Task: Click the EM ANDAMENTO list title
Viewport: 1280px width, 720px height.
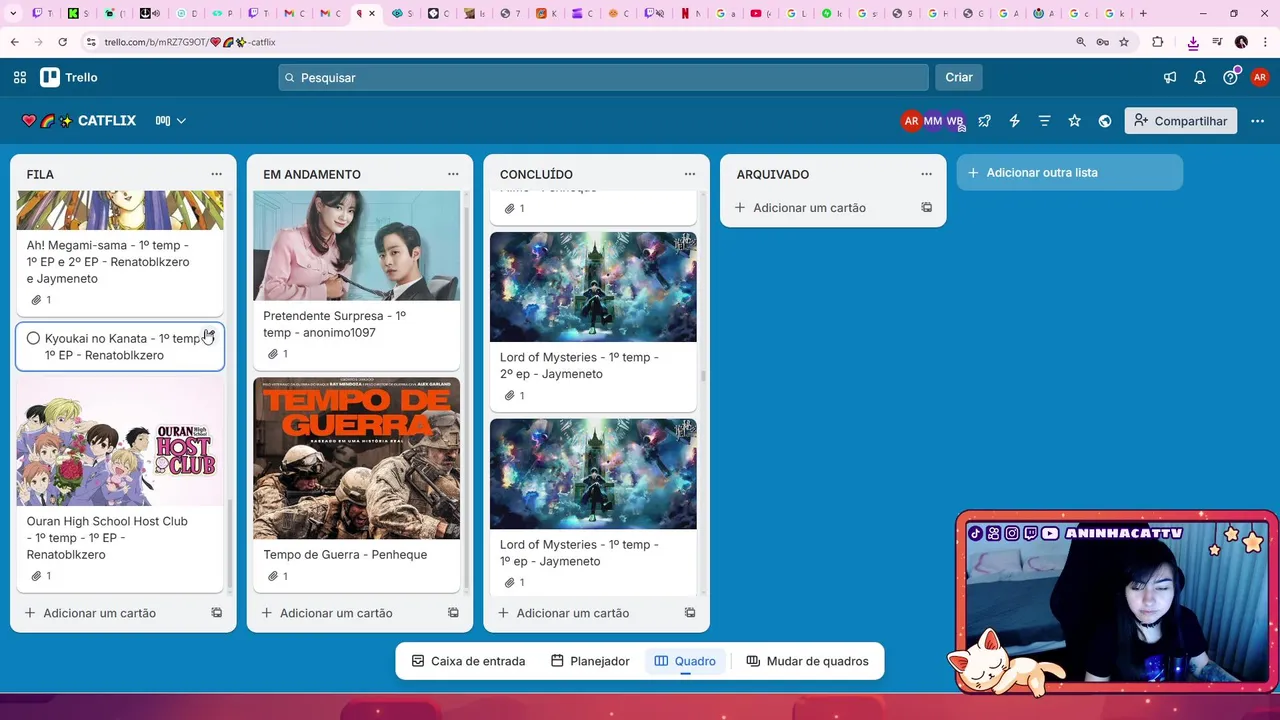Action: [x=312, y=174]
